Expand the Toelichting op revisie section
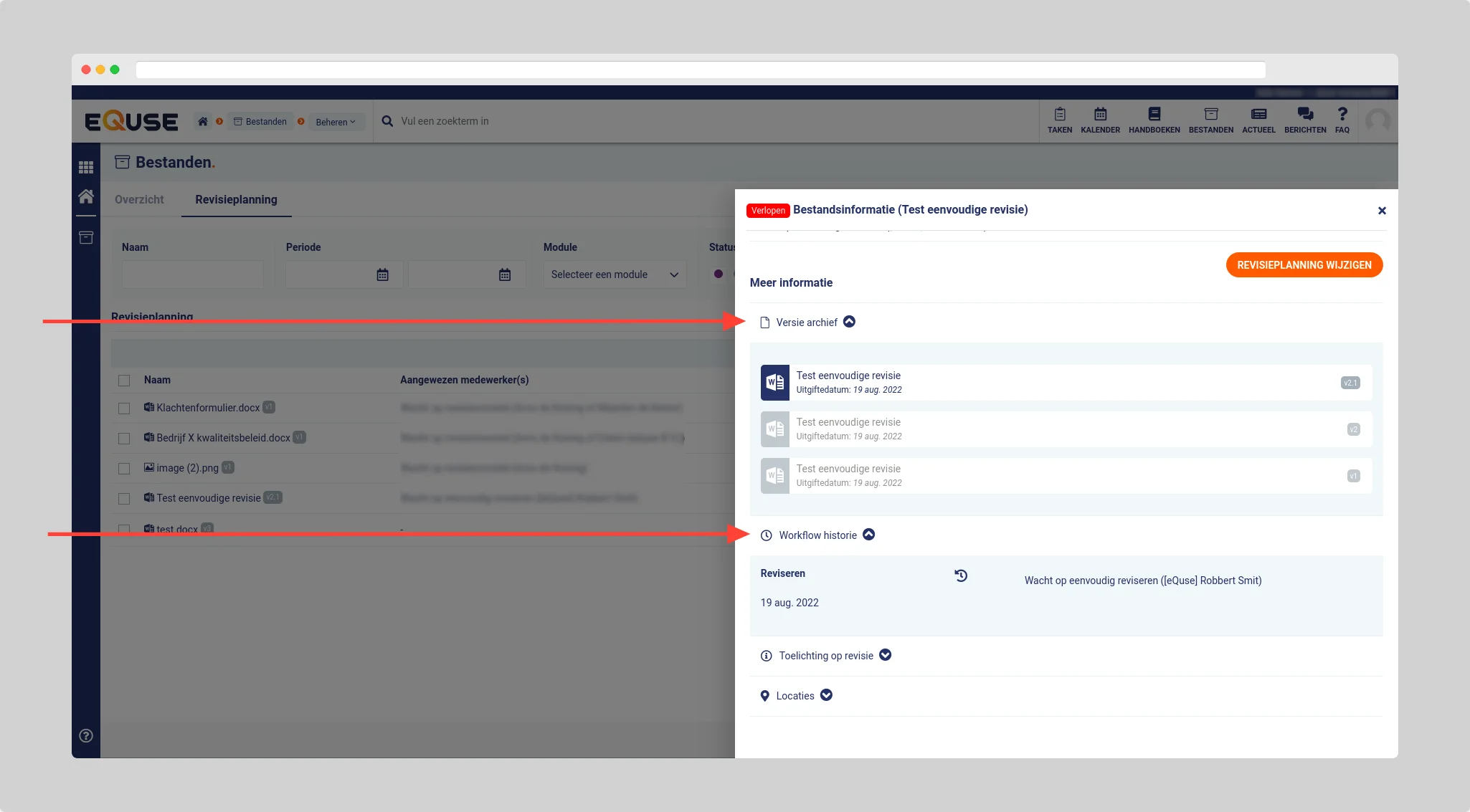 885,655
